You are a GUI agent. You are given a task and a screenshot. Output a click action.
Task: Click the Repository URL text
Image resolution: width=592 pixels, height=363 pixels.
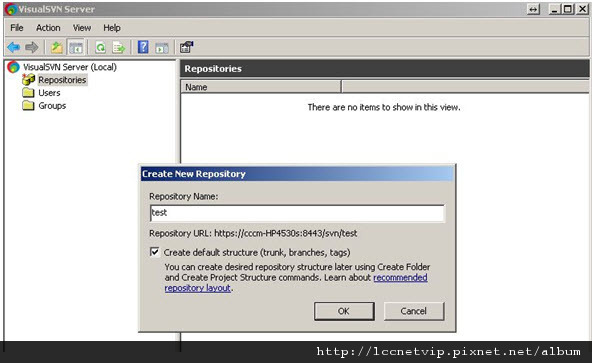click(253, 233)
